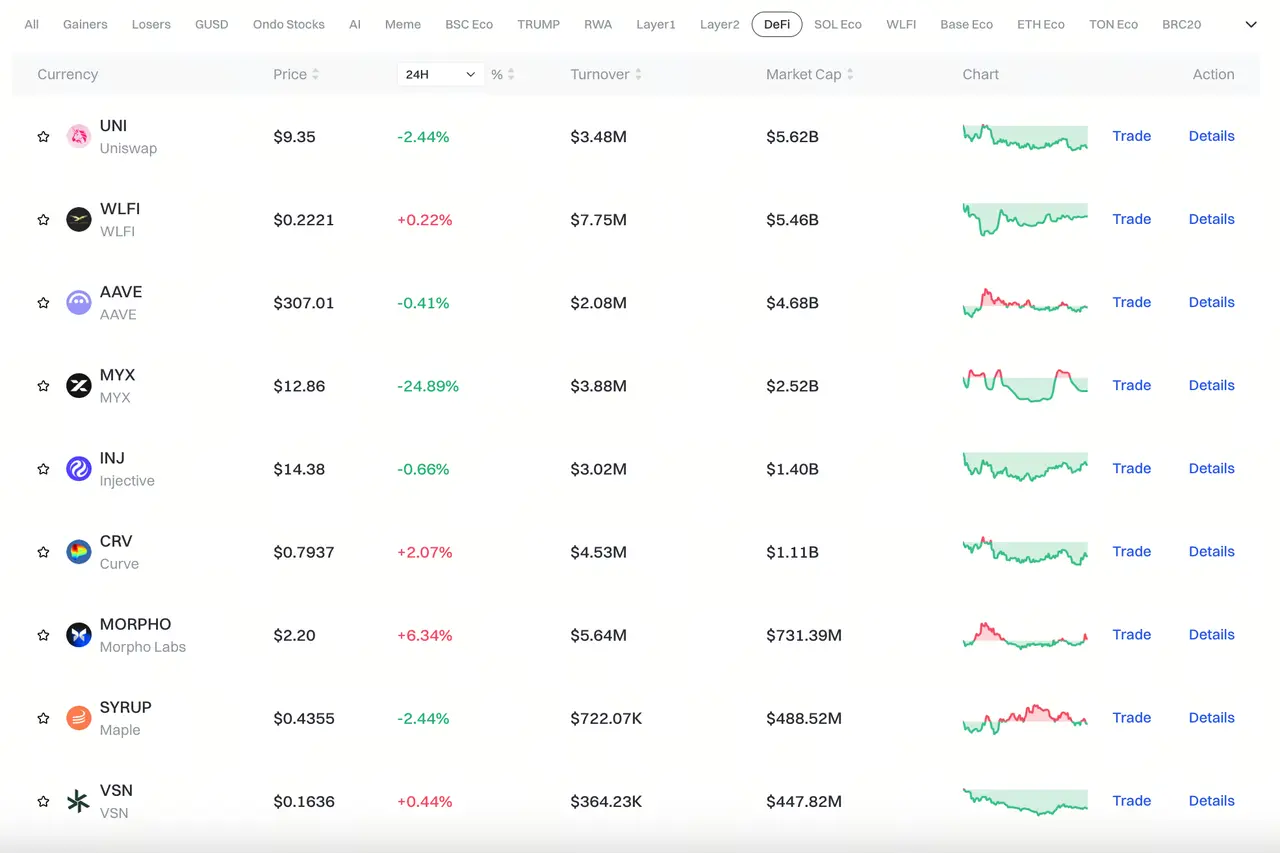Favorite INJ with the star
This screenshot has width=1280, height=853.
(43, 468)
